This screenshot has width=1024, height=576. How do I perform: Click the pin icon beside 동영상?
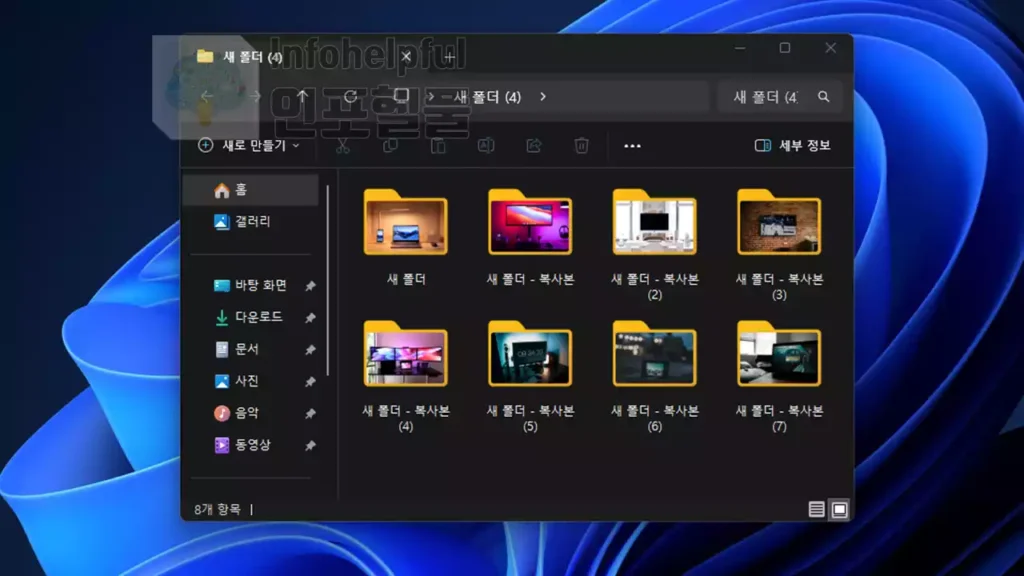310,446
